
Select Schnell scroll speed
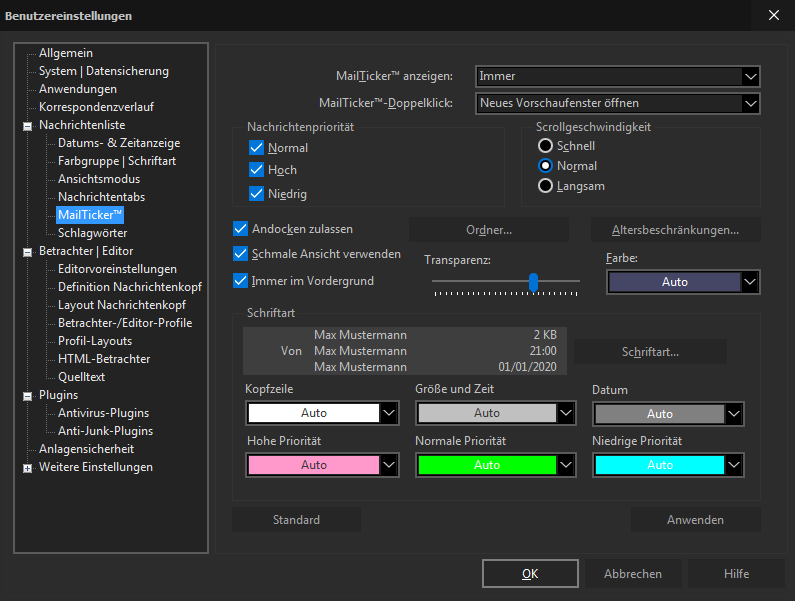pyautogui.click(x=545, y=146)
